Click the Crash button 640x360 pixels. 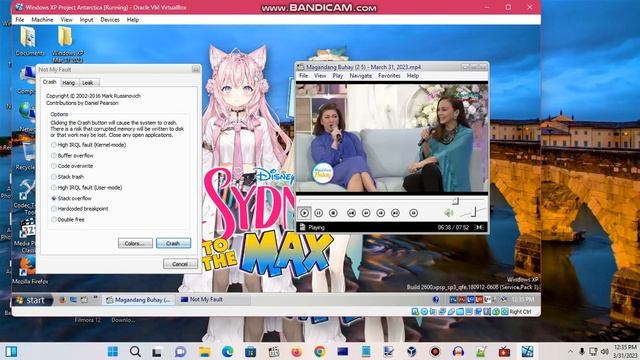[x=173, y=243]
